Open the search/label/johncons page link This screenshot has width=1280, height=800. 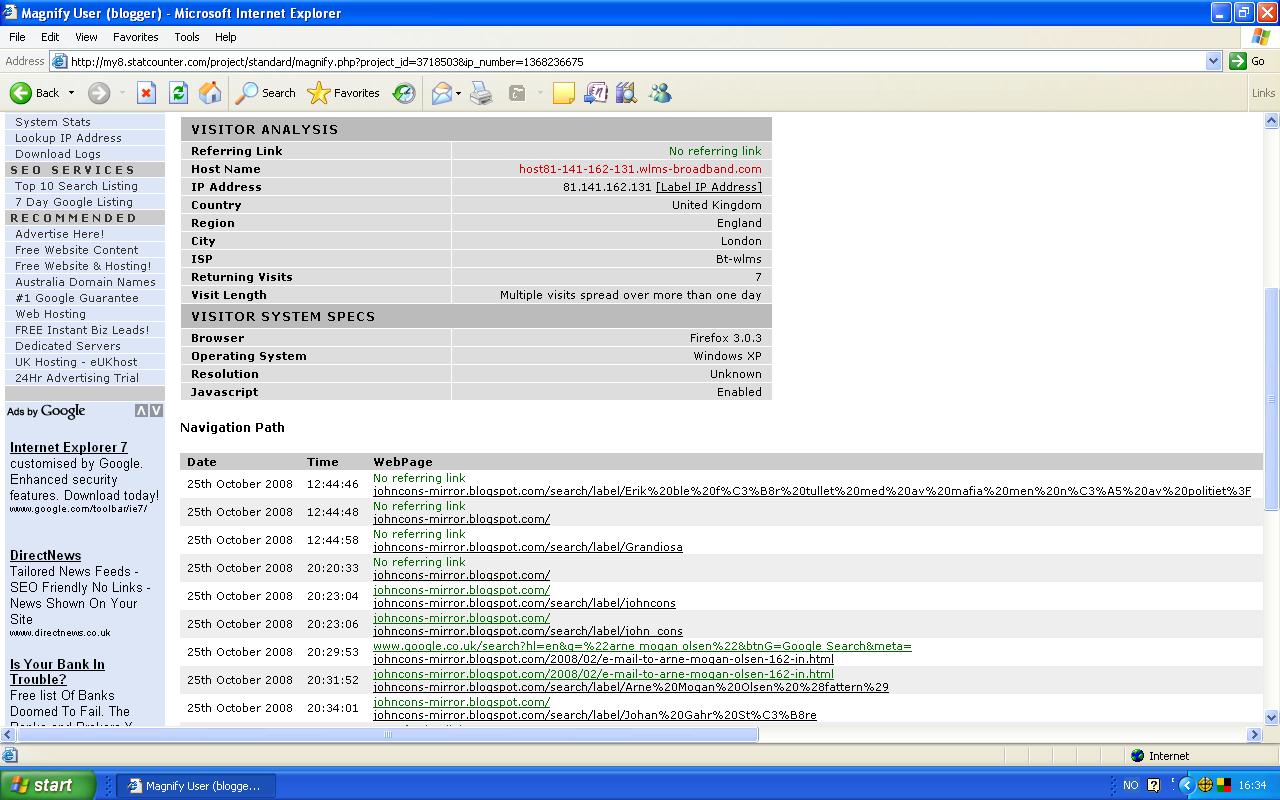coord(524,603)
